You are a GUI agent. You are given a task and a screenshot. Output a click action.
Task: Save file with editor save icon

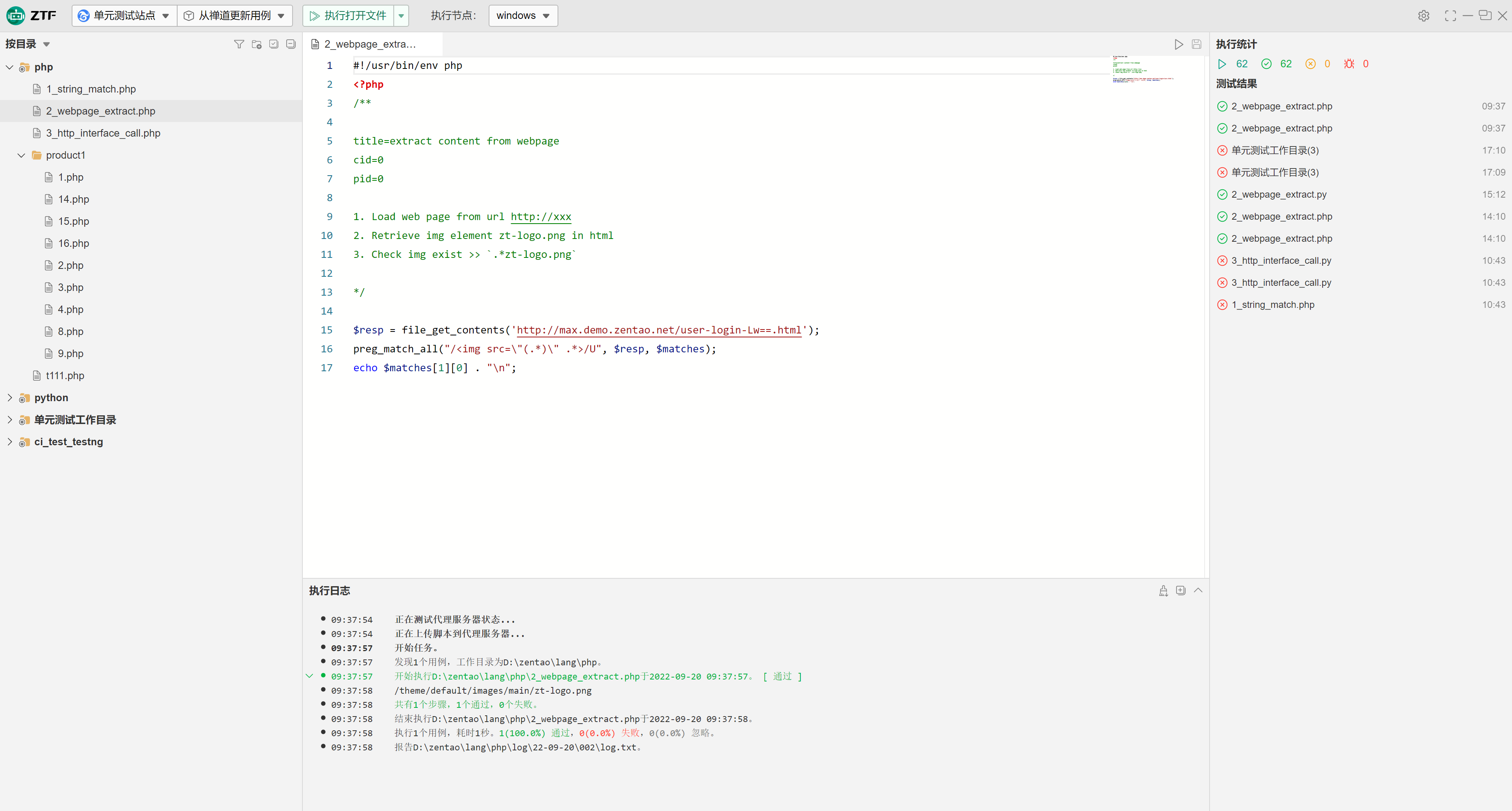(1196, 44)
